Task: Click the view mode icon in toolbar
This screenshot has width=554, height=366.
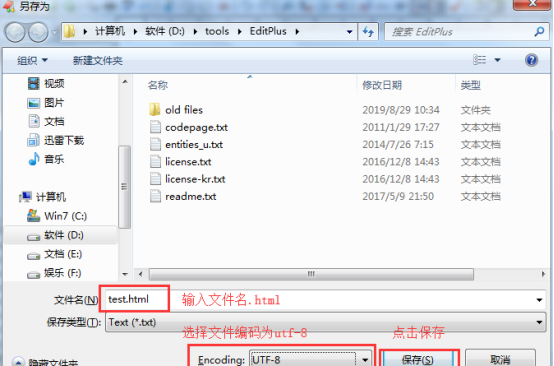Action: click(x=479, y=60)
